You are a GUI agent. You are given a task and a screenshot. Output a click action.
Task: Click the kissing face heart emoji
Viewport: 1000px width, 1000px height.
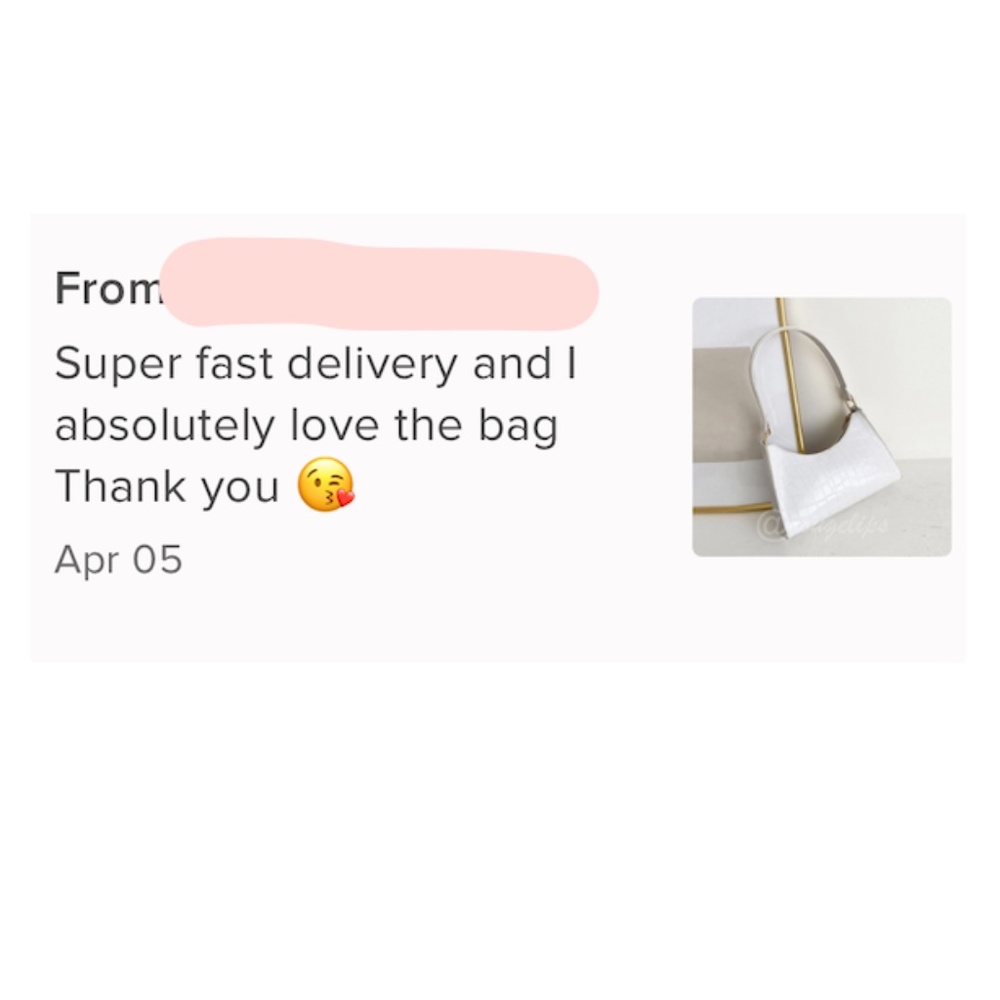pos(326,485)
